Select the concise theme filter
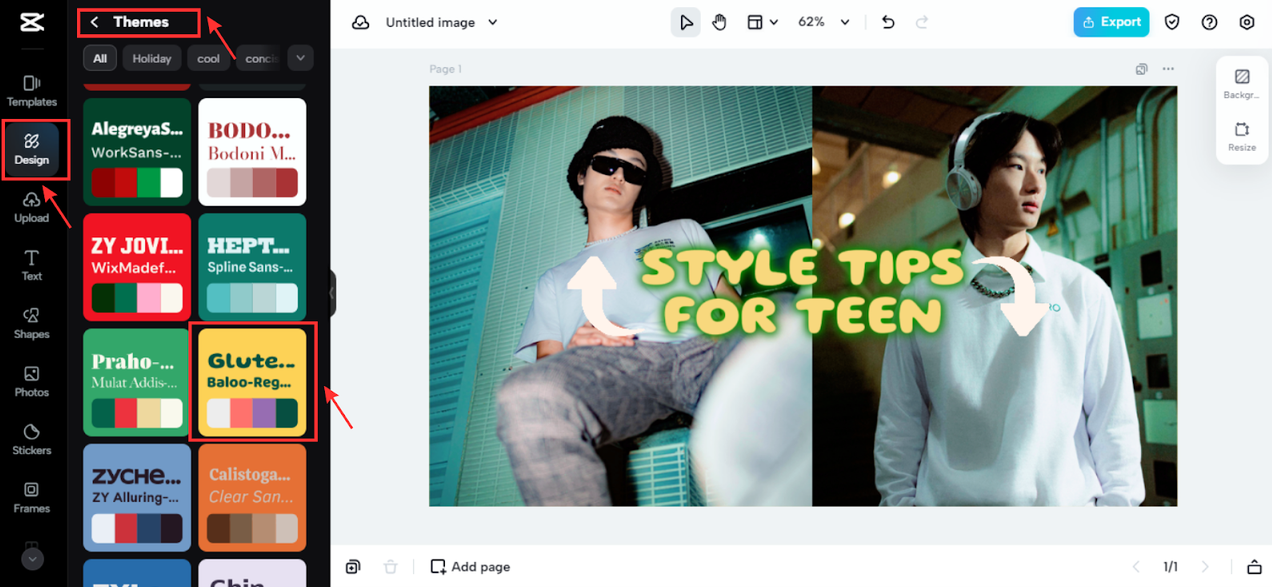The image size is (1272, 587). [x=260, y=59]
